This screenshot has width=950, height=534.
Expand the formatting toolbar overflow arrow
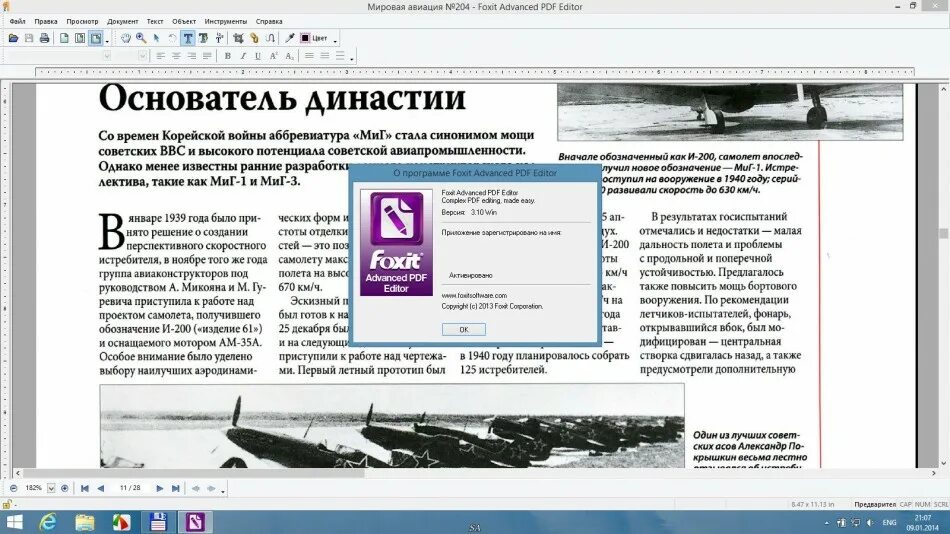click(351, 59)
